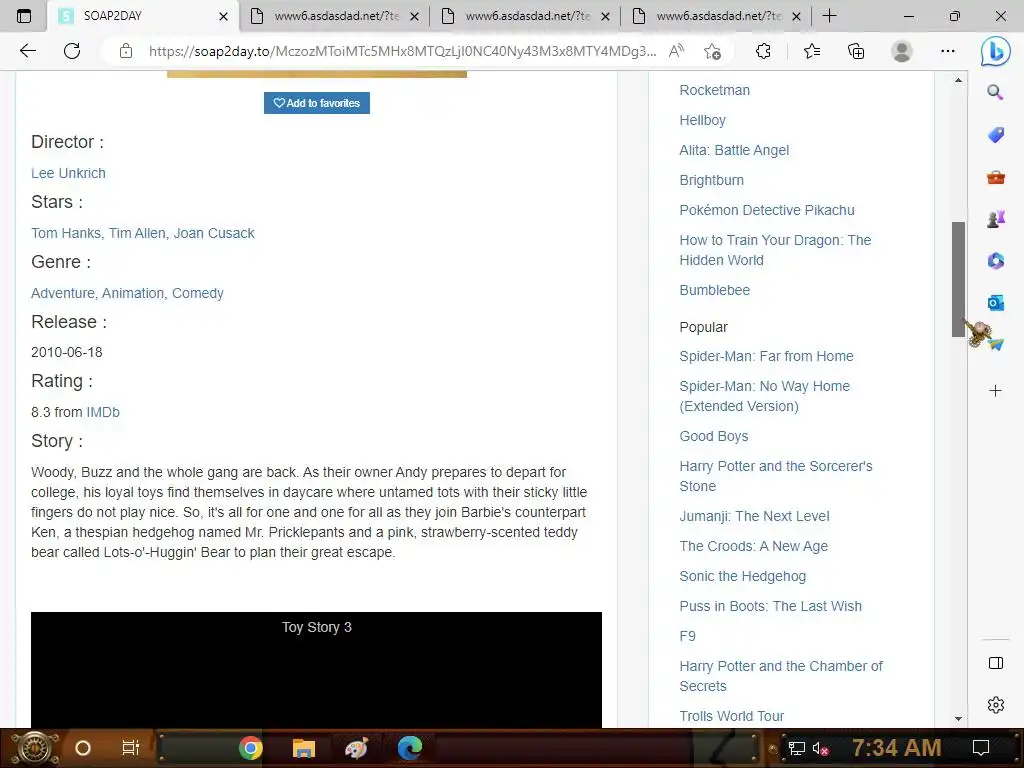The width and height of the screenshot is (1024, 768).
Task: Open Task View in taskbar
Action: point(131,748)
